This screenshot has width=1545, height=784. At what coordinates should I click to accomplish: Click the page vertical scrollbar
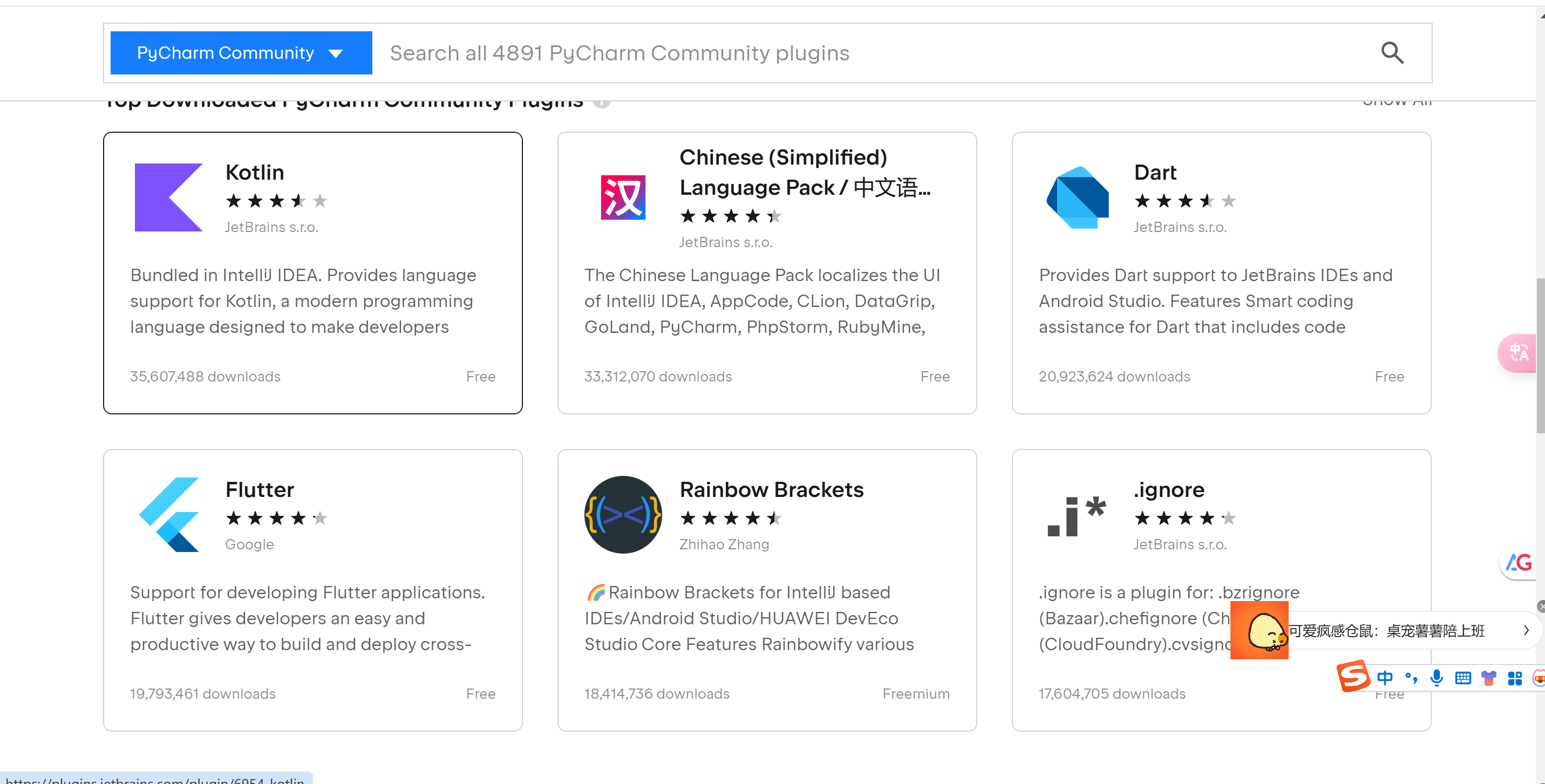pyautogui.click(x=1540, y=354)
